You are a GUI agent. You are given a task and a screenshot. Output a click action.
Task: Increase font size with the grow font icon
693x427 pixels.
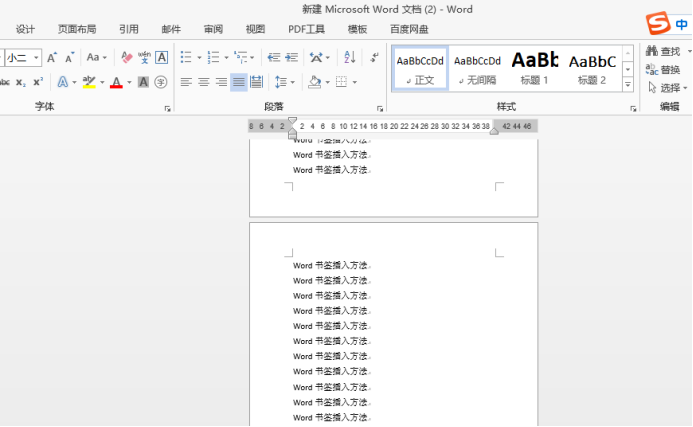(52, 57)
